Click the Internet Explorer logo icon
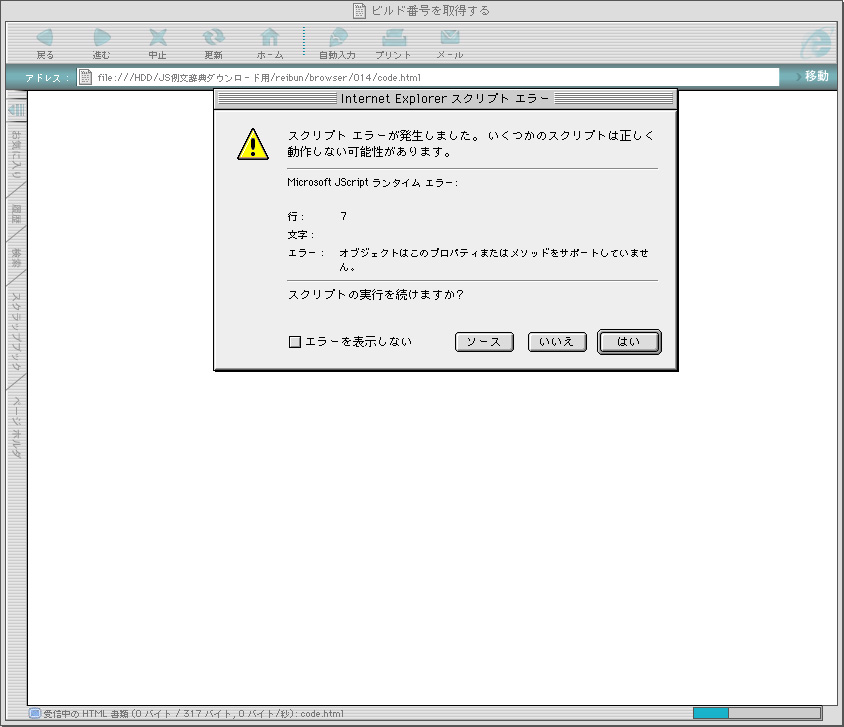The height and width of the screenshot is (727, 844). [817, 42]
